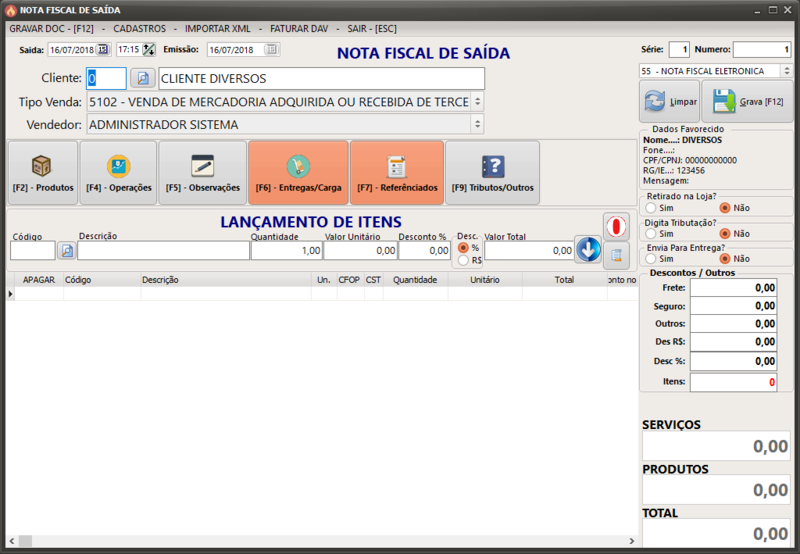Expand the Tipo Venda dropdown
The width and height of the screenshot is (800, 554).
click(477, 102)
